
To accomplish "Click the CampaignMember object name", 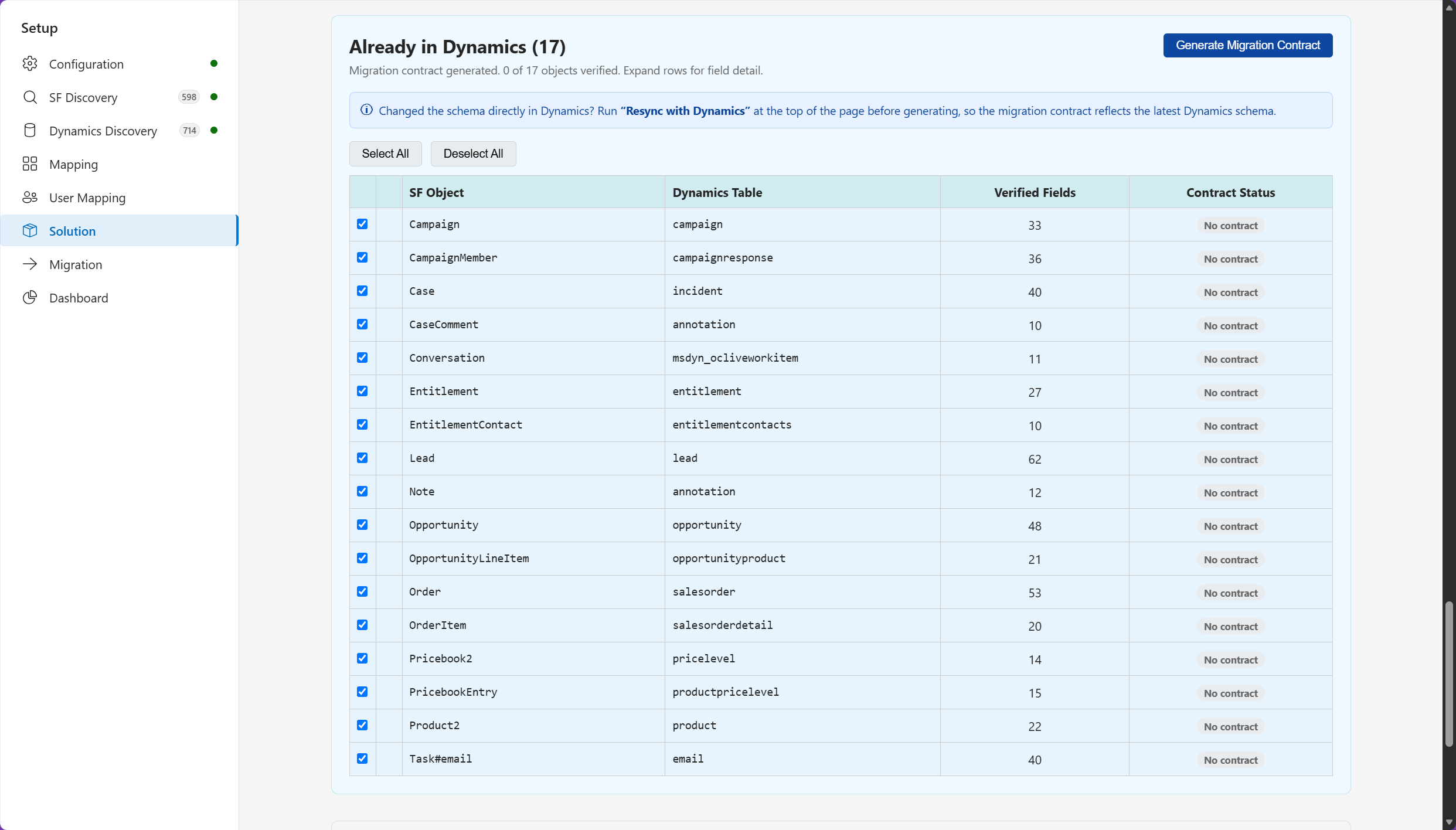I will [x=453, y=257].
